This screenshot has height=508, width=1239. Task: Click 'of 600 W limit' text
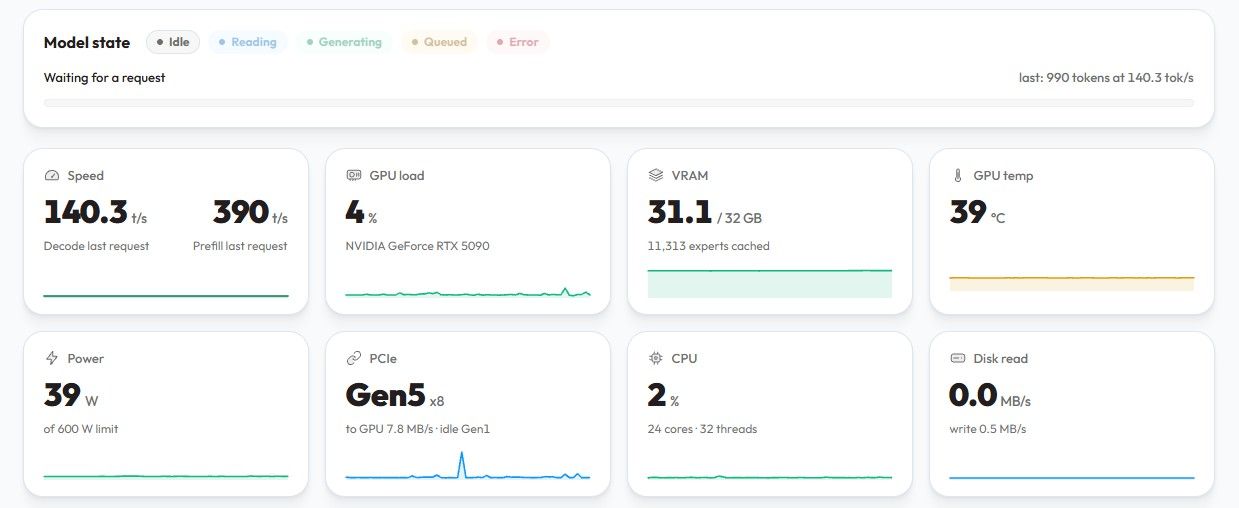[81, 429]
